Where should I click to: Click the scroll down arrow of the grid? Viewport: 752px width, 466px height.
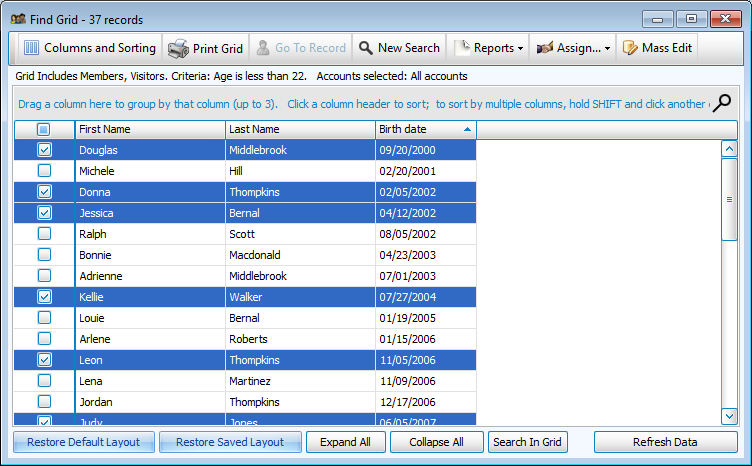click(x=729, y=415)
